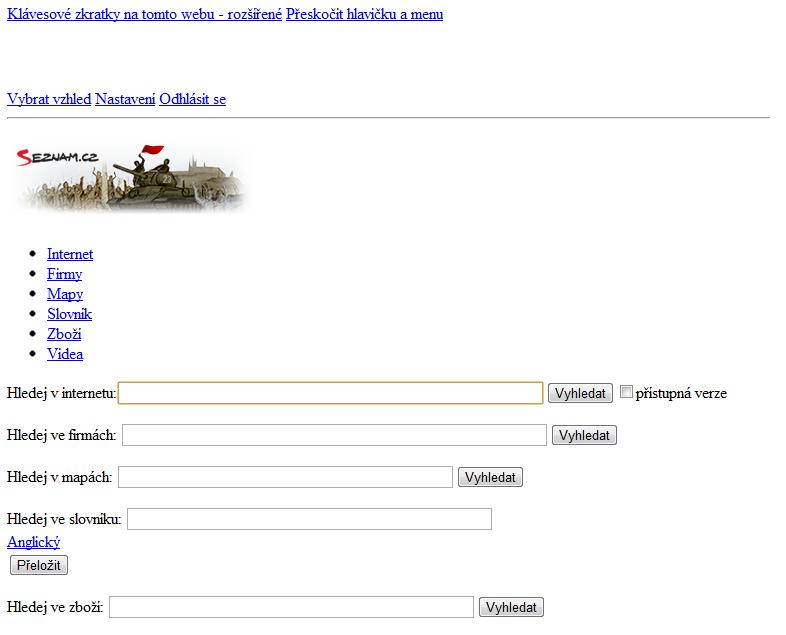The width and height of the screenshot is (786, 635).
Task: Click the Přeložit button
Action: [x=39, y=565]
